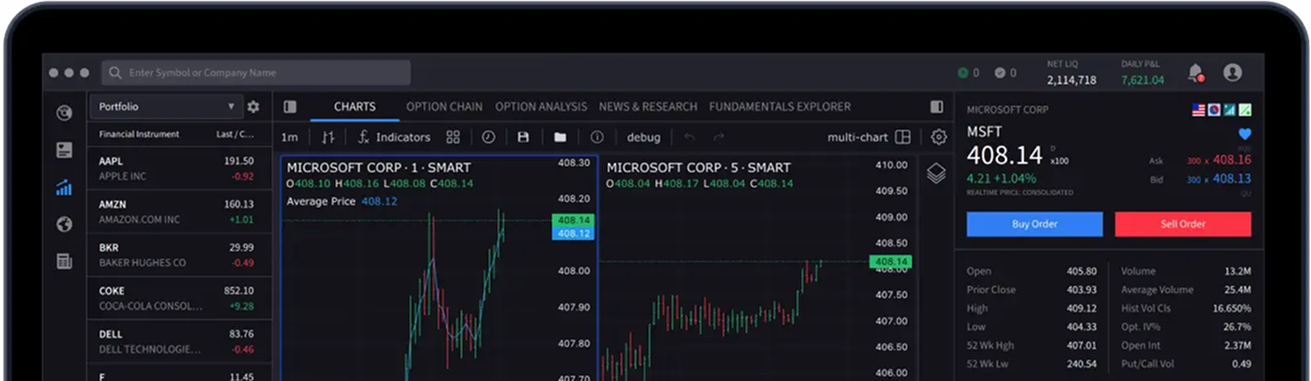The image size is (1311, 381).
Task: Expand the Portfolio watchlist dropdown
Action: [166, 106]
